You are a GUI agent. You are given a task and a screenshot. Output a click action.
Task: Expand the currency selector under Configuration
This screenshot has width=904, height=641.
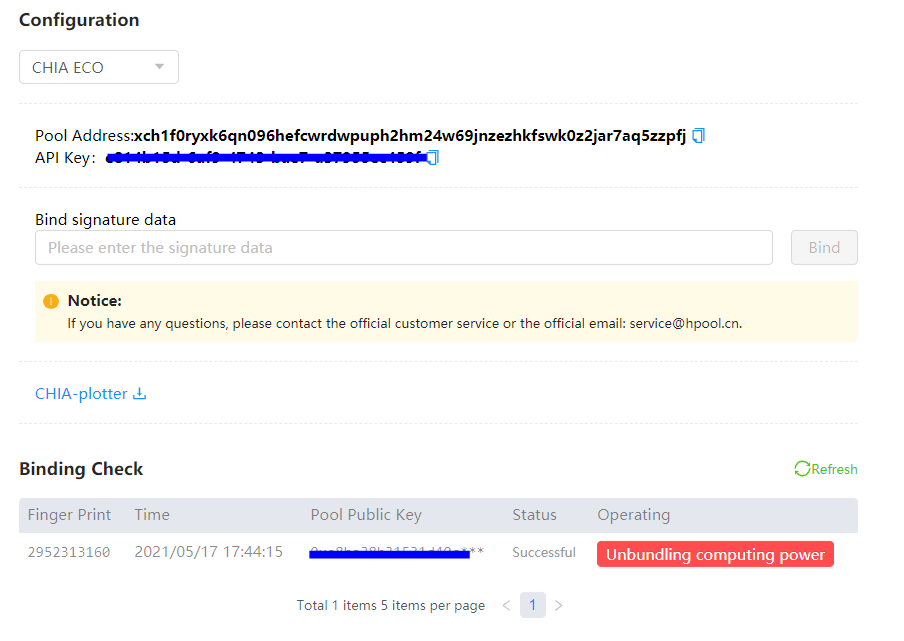[x=98, y=66]
